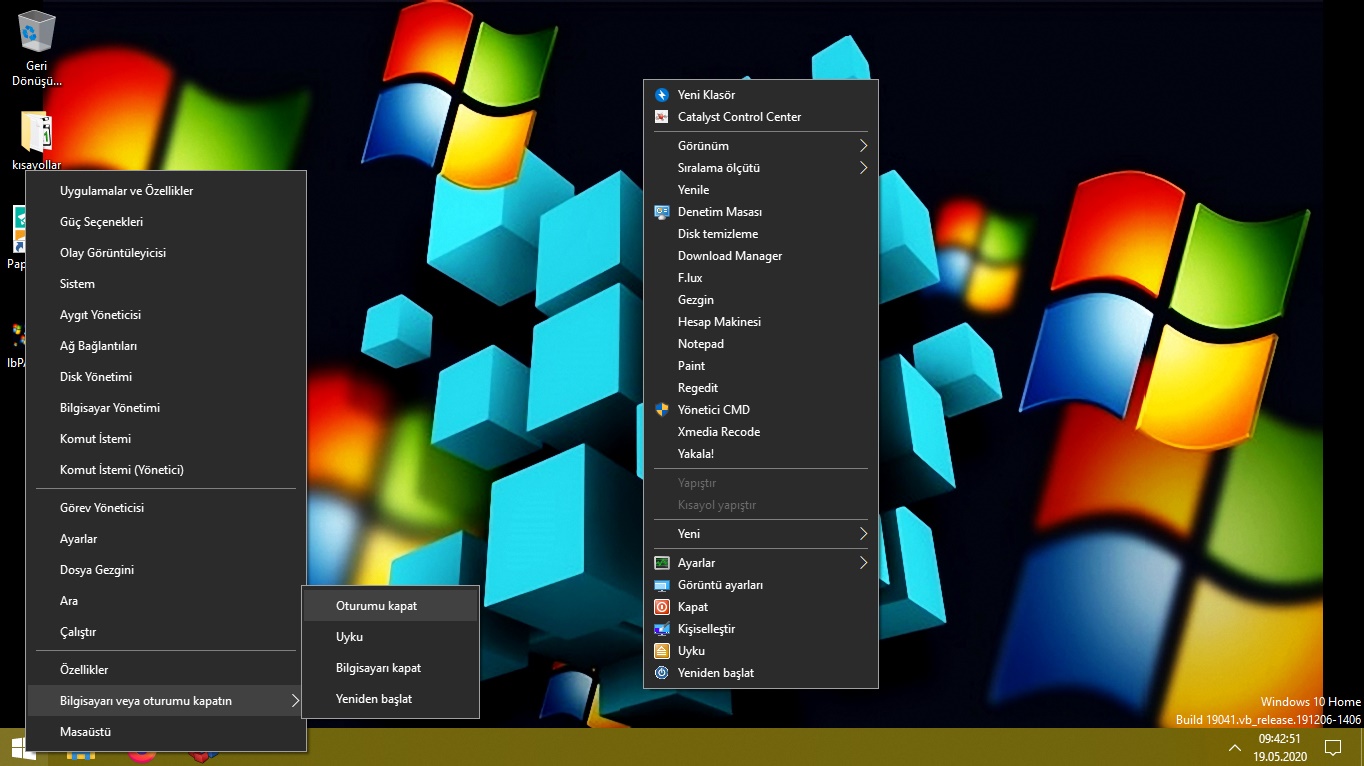Click the Catalyst Control Center icon

coord(661,117)
